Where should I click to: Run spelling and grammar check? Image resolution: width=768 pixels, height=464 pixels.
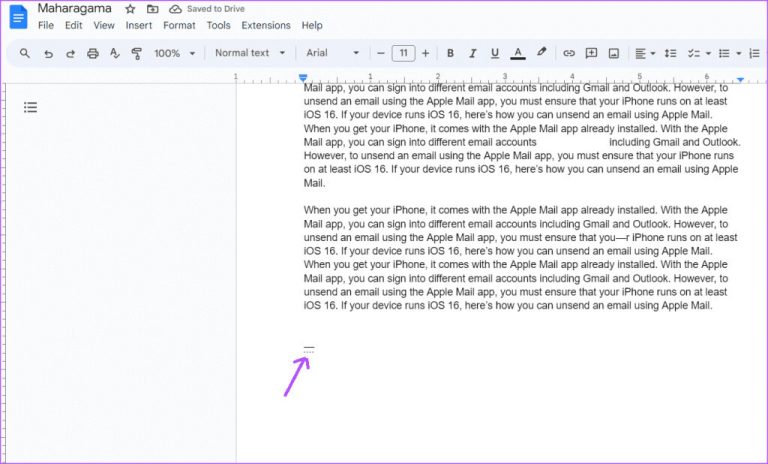point(115,53)
